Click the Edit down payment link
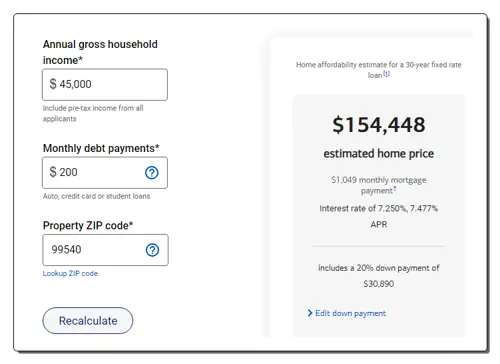This screenshot has width=500, height=364. 351,313
